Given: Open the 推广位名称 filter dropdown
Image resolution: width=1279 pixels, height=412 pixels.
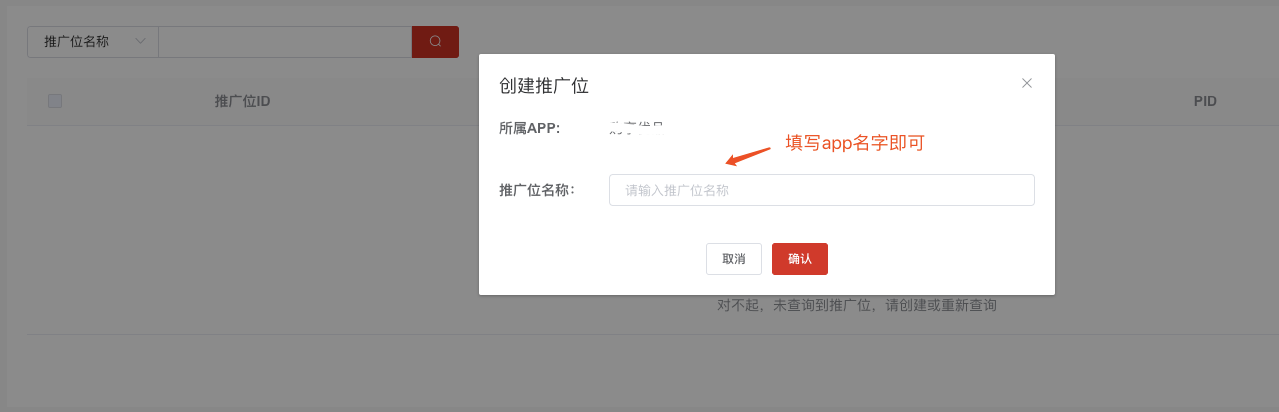Looking at the screenshot, I should tap(92, 42).
